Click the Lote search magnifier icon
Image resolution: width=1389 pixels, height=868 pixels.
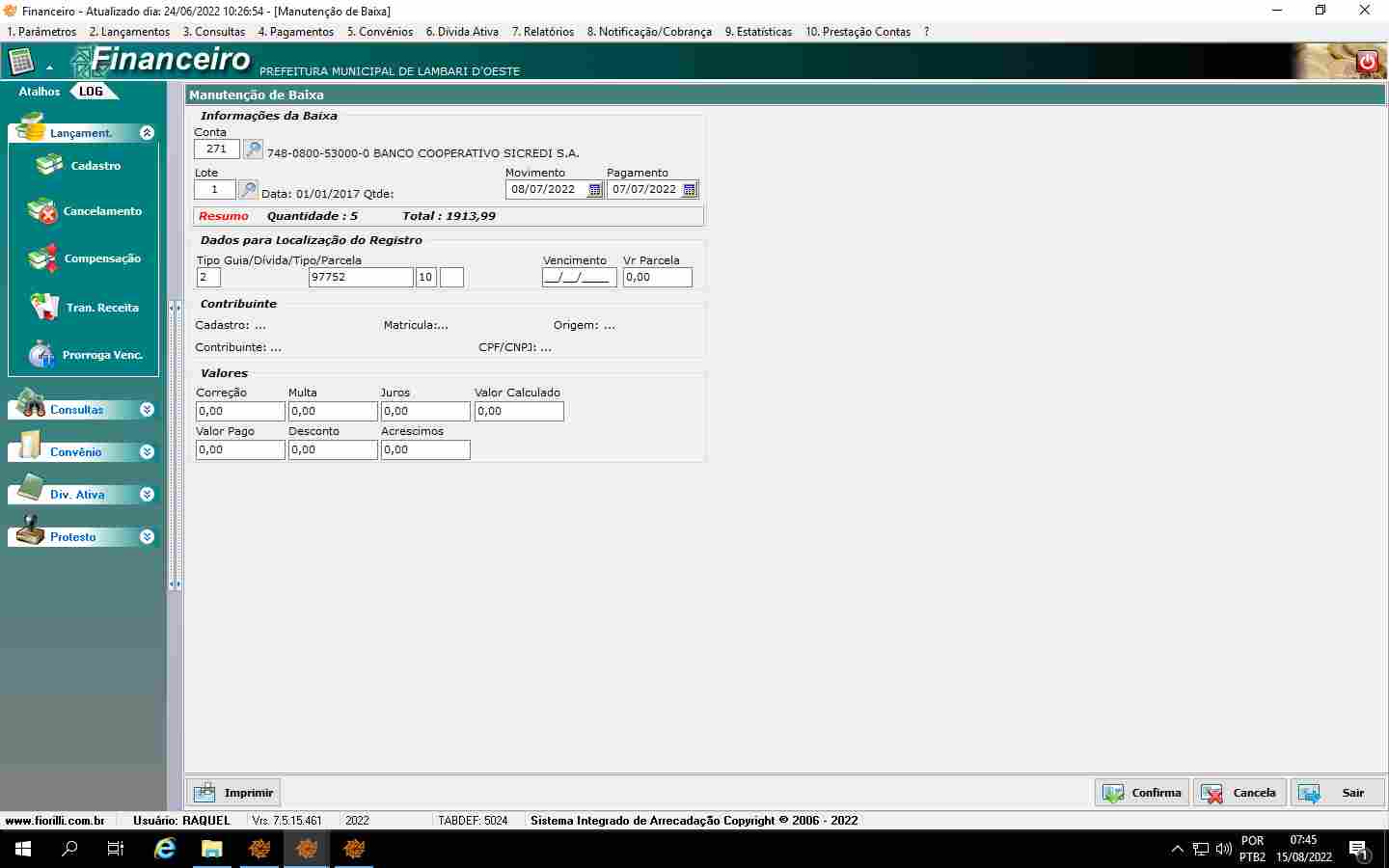click(x=248, y=190)
